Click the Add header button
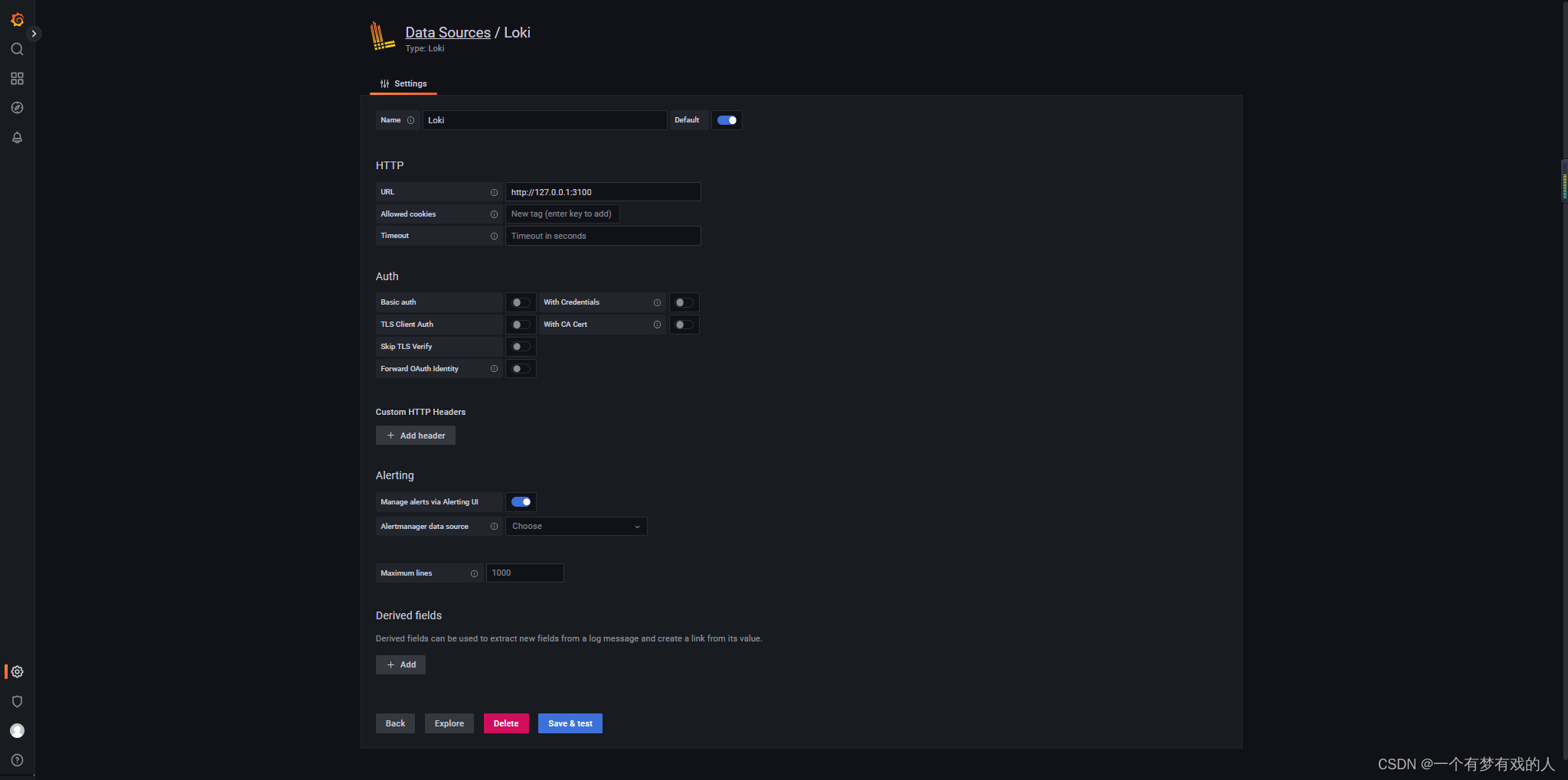This screenshot has height=780, width=1568. click(416, 436)
